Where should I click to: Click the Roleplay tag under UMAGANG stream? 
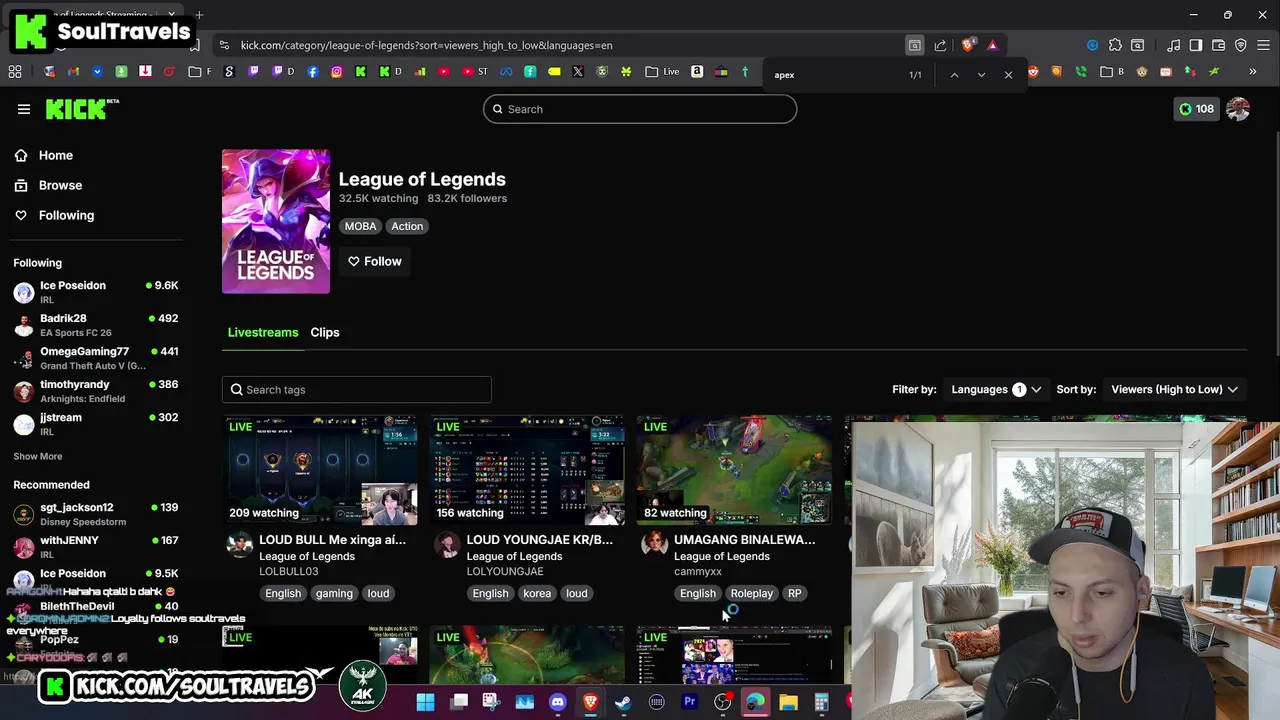point(751,593)
